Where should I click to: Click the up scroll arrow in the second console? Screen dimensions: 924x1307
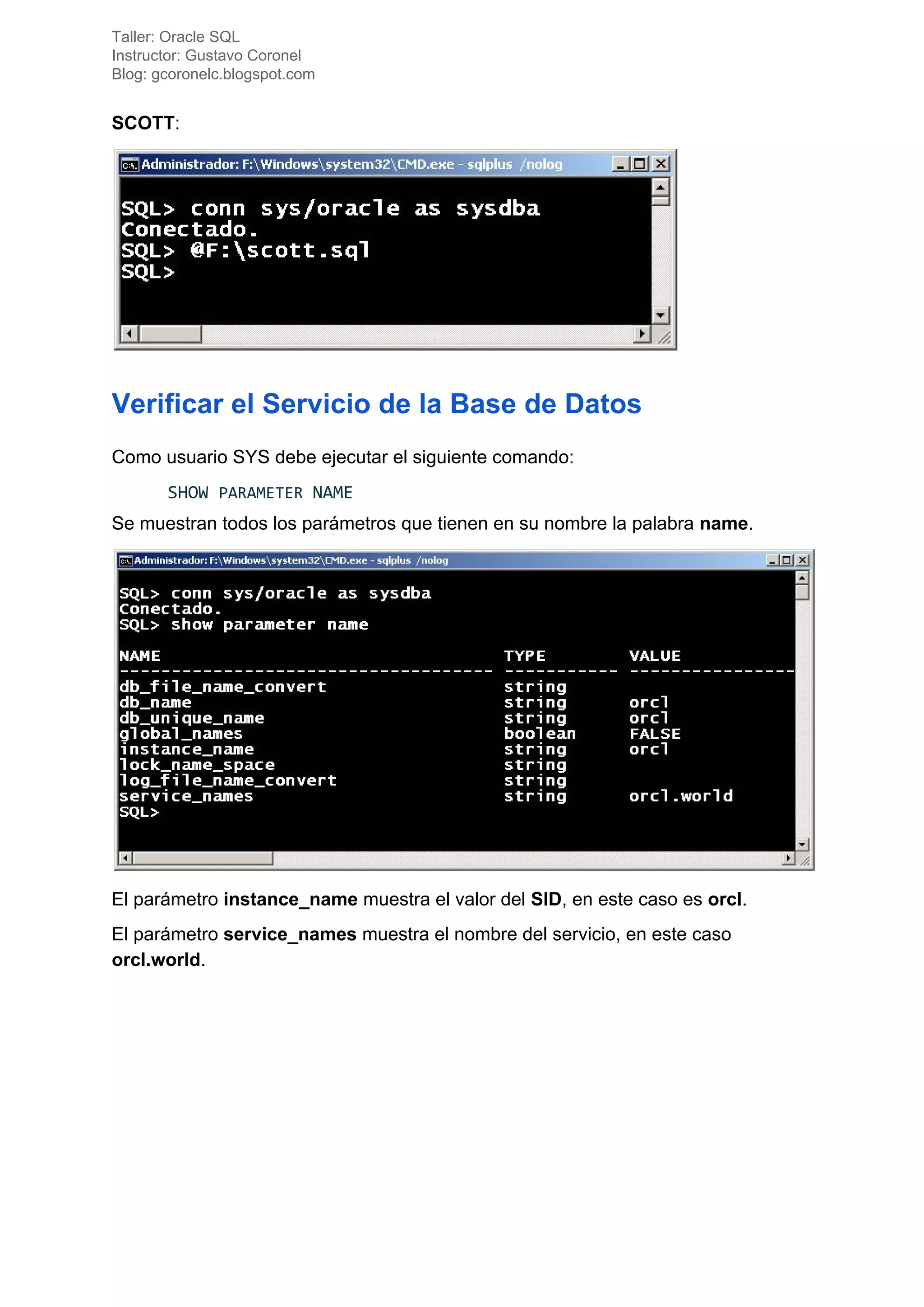[802, 578]
